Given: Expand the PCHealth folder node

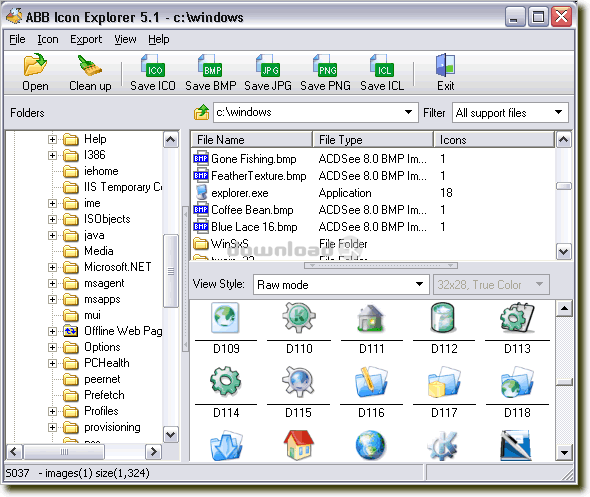Looking at the screenshot, I should (52, 363).
